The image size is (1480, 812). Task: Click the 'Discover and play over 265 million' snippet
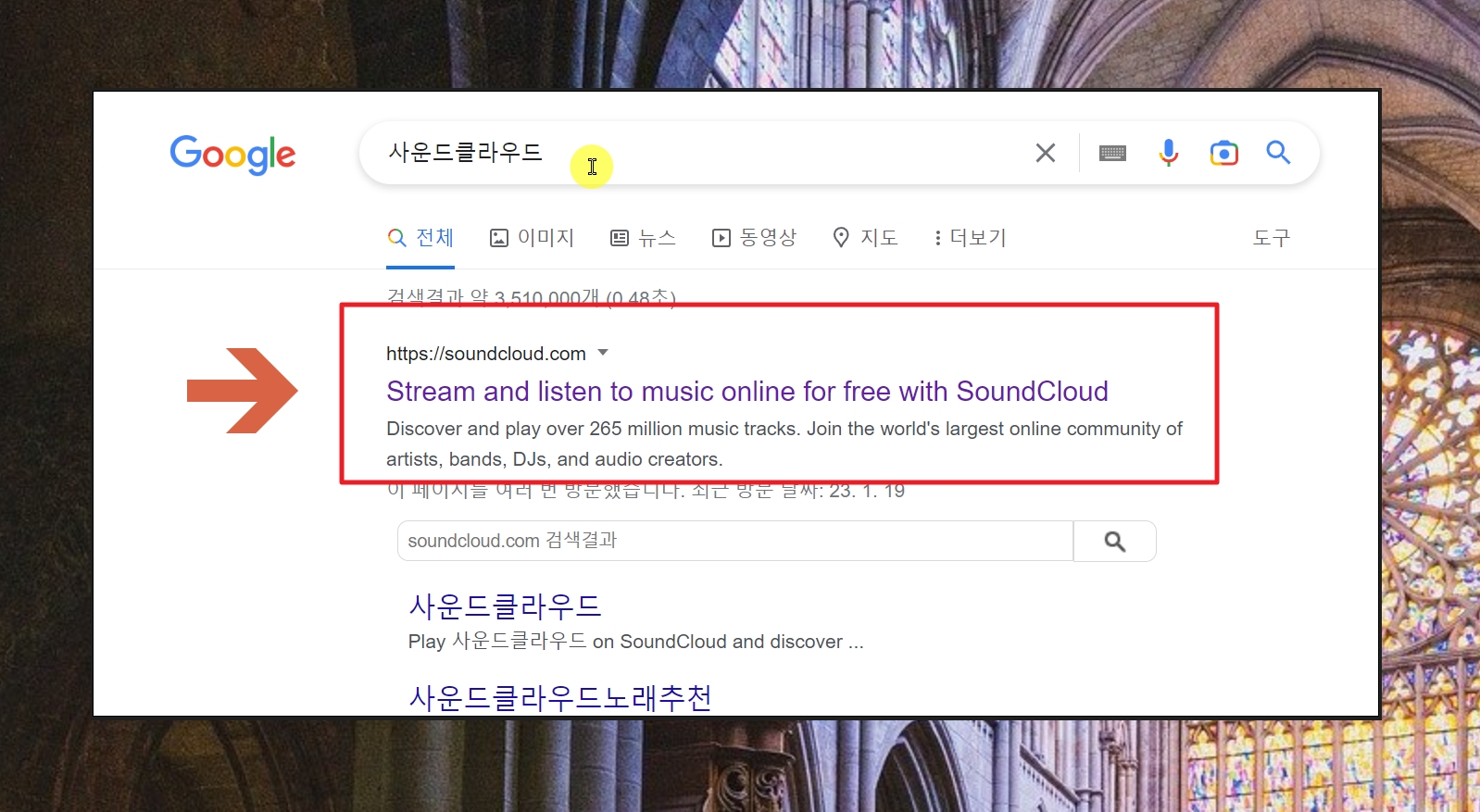[784, 443]
